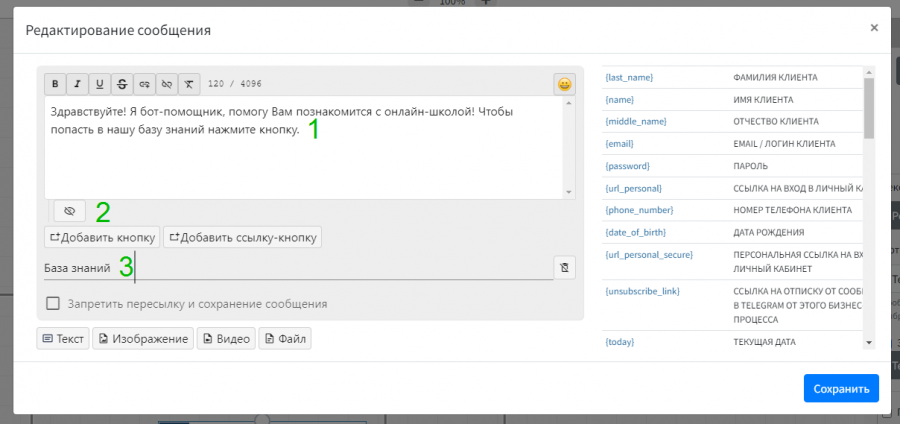900x424 pixels.
Task: Apply strikethrough formatting to text
Action: pyautogui.click(x=122, y=84)
